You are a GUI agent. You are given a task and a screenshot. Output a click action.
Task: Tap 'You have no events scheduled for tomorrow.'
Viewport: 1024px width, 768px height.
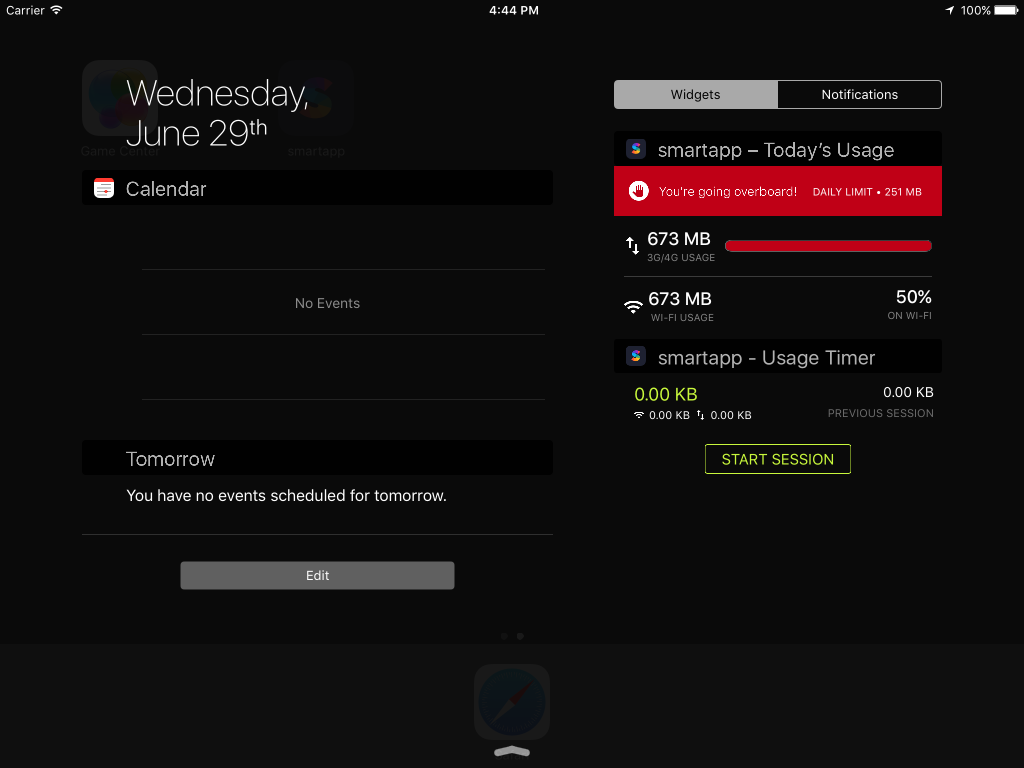(x=286, y=496)
